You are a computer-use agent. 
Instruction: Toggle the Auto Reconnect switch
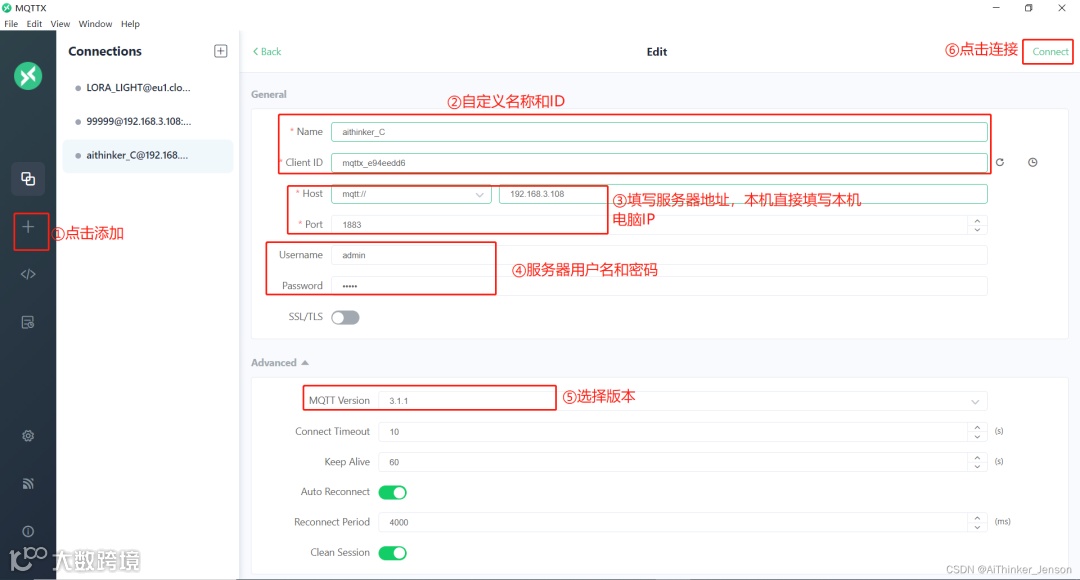(393, 493)
